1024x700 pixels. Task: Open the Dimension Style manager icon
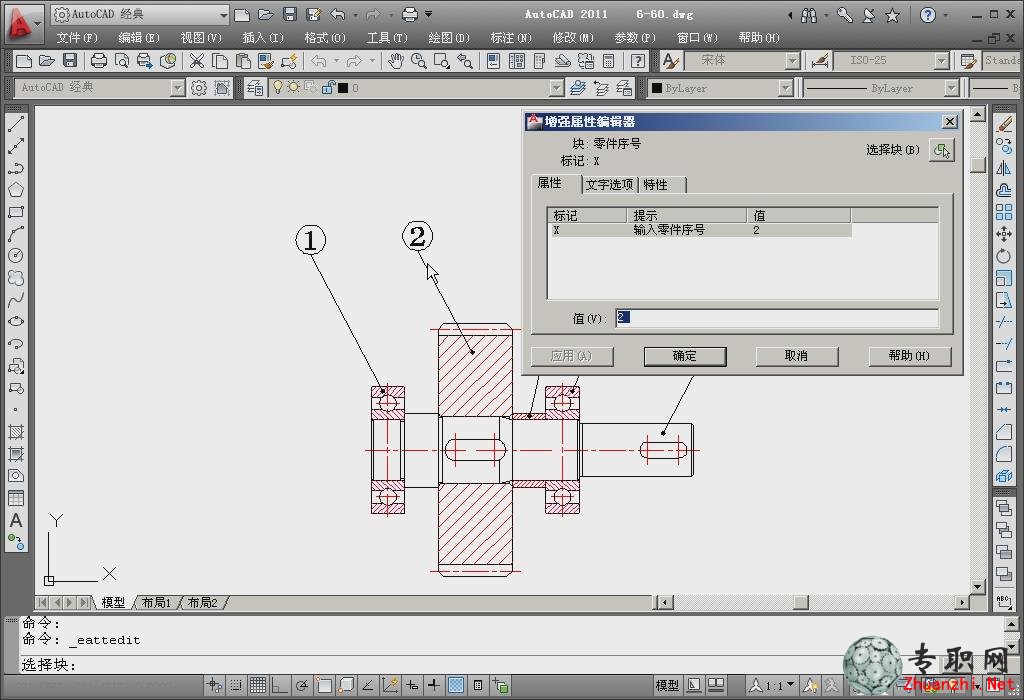tap(820, 61)
